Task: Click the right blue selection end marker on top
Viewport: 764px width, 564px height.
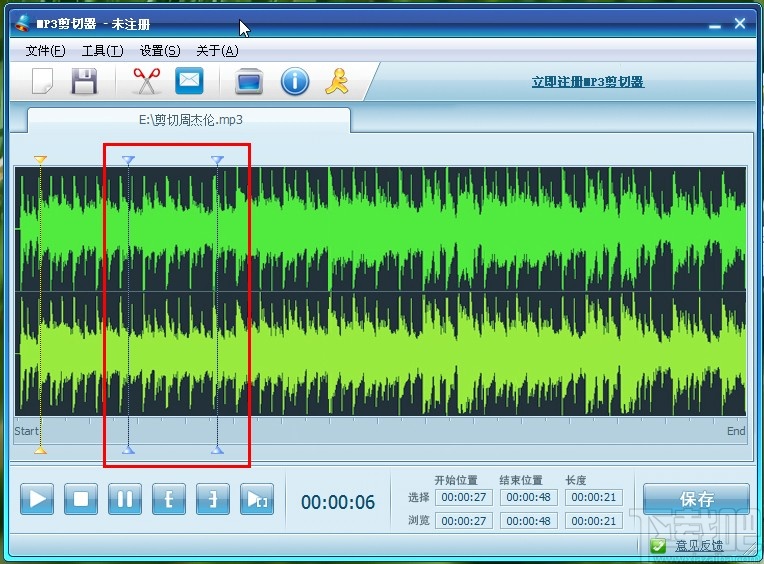Action: (217, 159)
